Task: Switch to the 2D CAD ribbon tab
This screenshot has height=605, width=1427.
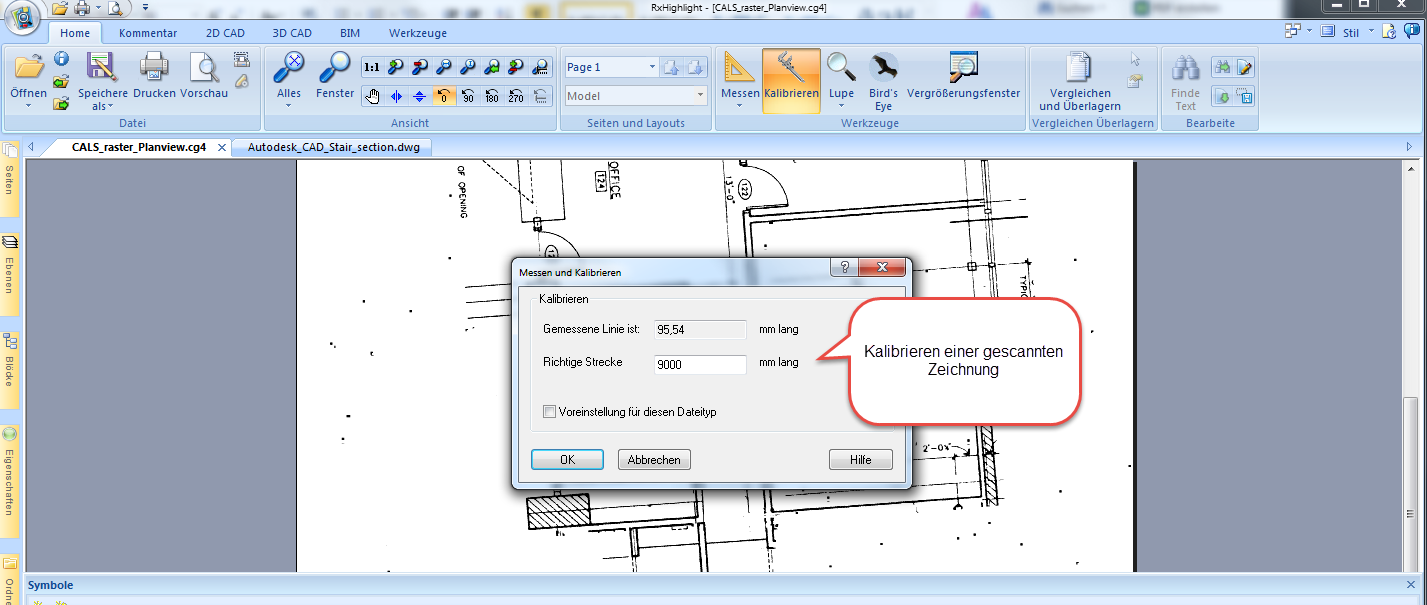Action: (225, 33)
